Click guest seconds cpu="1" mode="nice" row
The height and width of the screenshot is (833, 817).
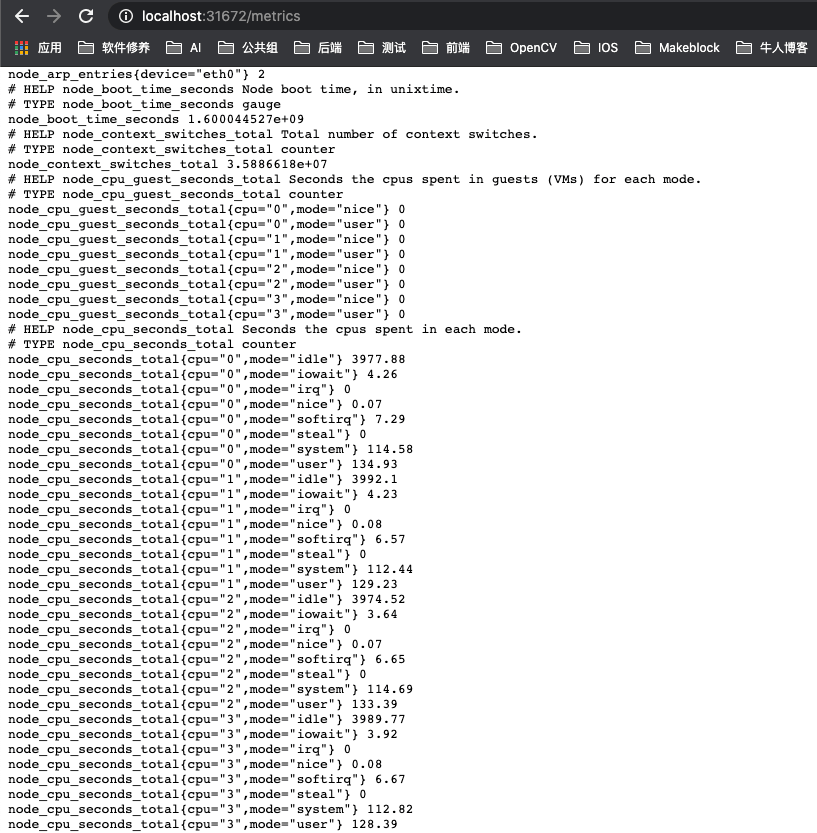tap(207, 239)
